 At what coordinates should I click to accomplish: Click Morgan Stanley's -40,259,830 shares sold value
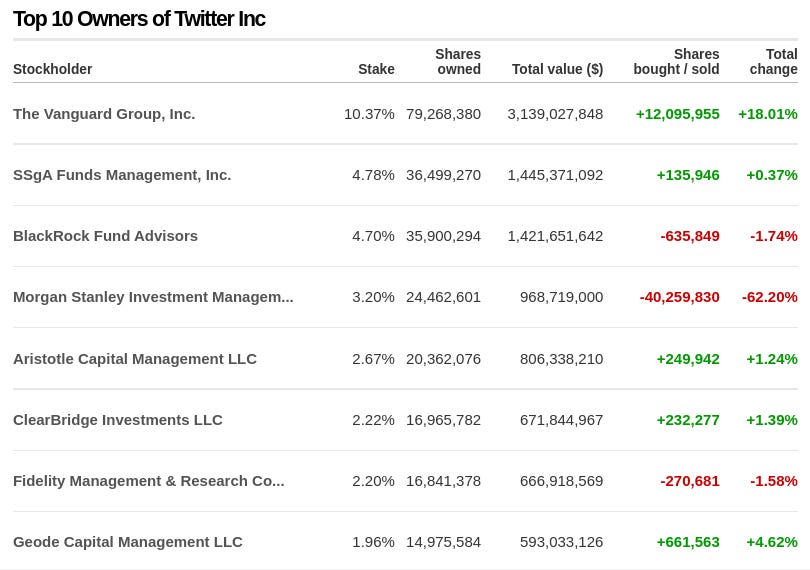click(680, 297)
